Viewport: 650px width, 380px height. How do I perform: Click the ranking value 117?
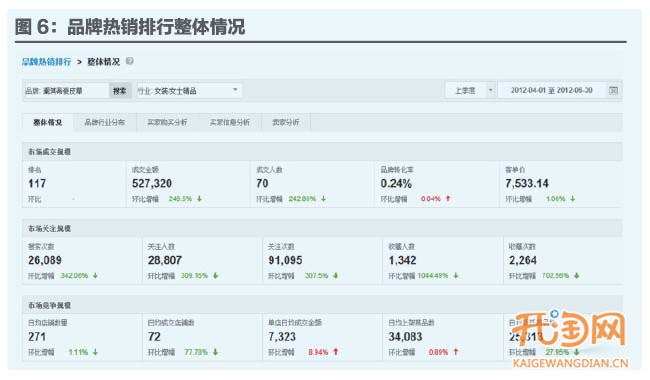[x=37, y=184]
